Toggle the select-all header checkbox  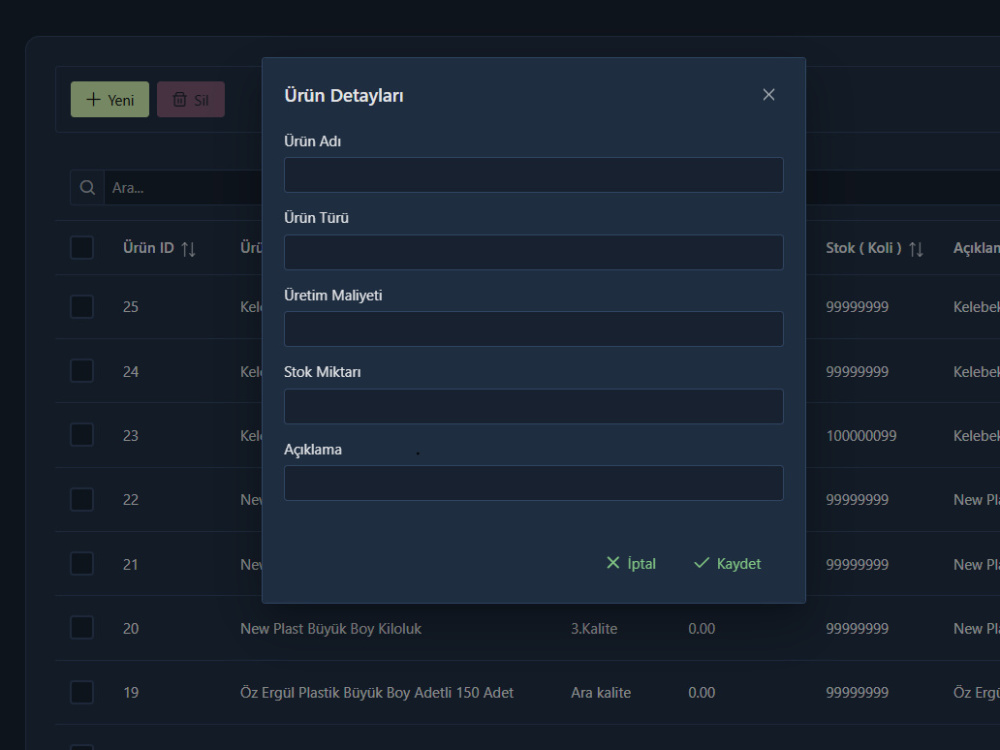[82, 247]
